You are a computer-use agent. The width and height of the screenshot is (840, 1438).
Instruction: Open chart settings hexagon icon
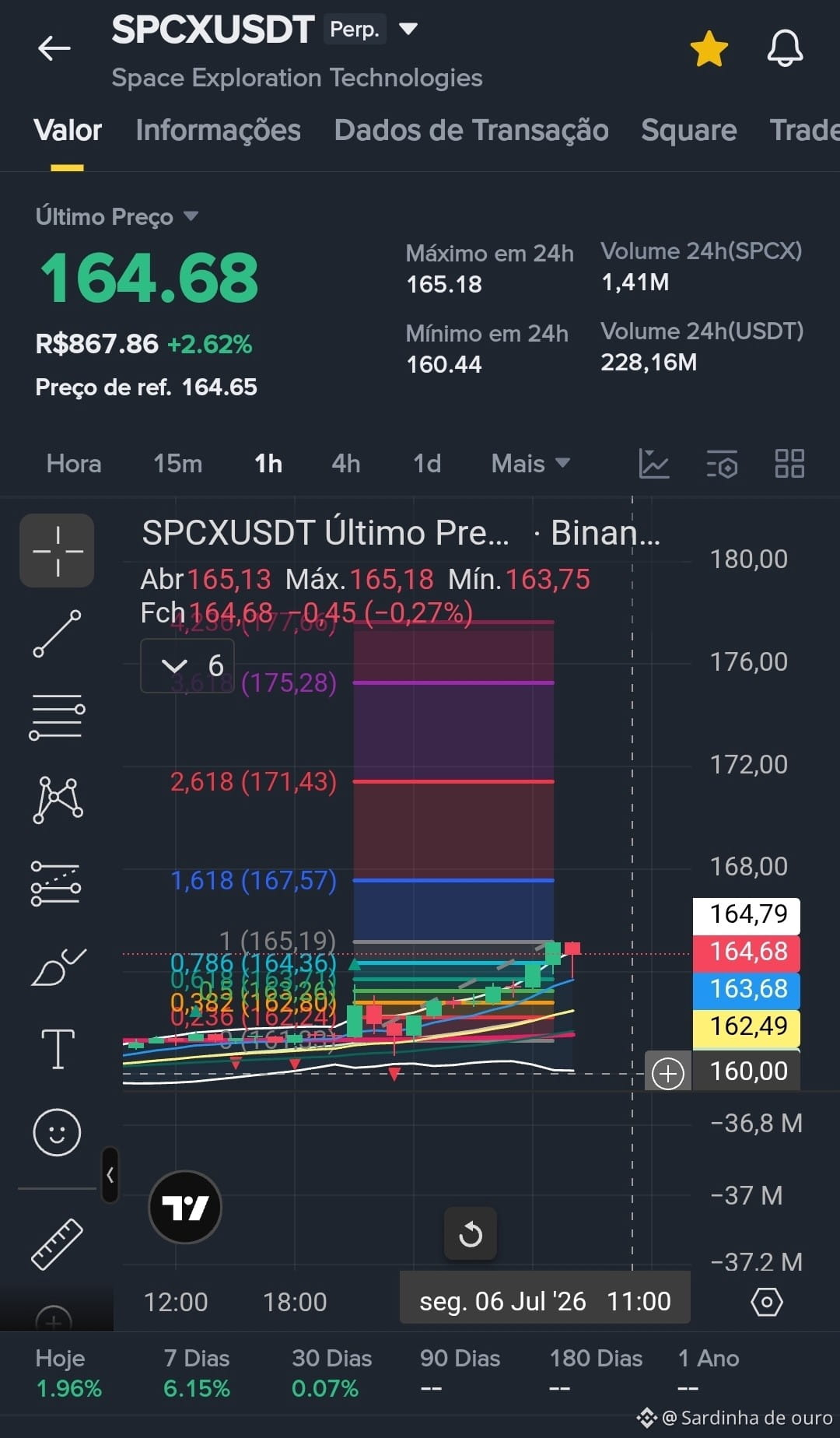pyautogui.click(x=766, y=1302)
